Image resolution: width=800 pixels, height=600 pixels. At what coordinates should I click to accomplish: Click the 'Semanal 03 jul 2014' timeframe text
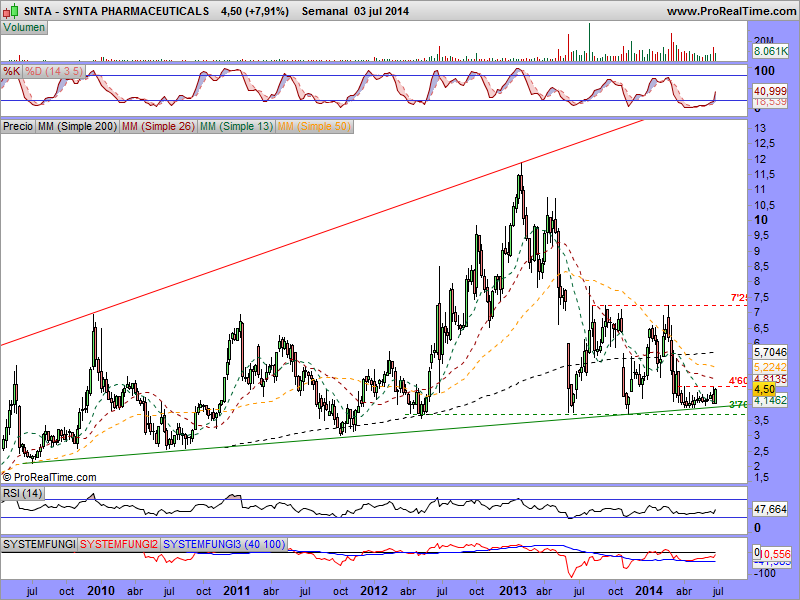(x=355, y=11)
